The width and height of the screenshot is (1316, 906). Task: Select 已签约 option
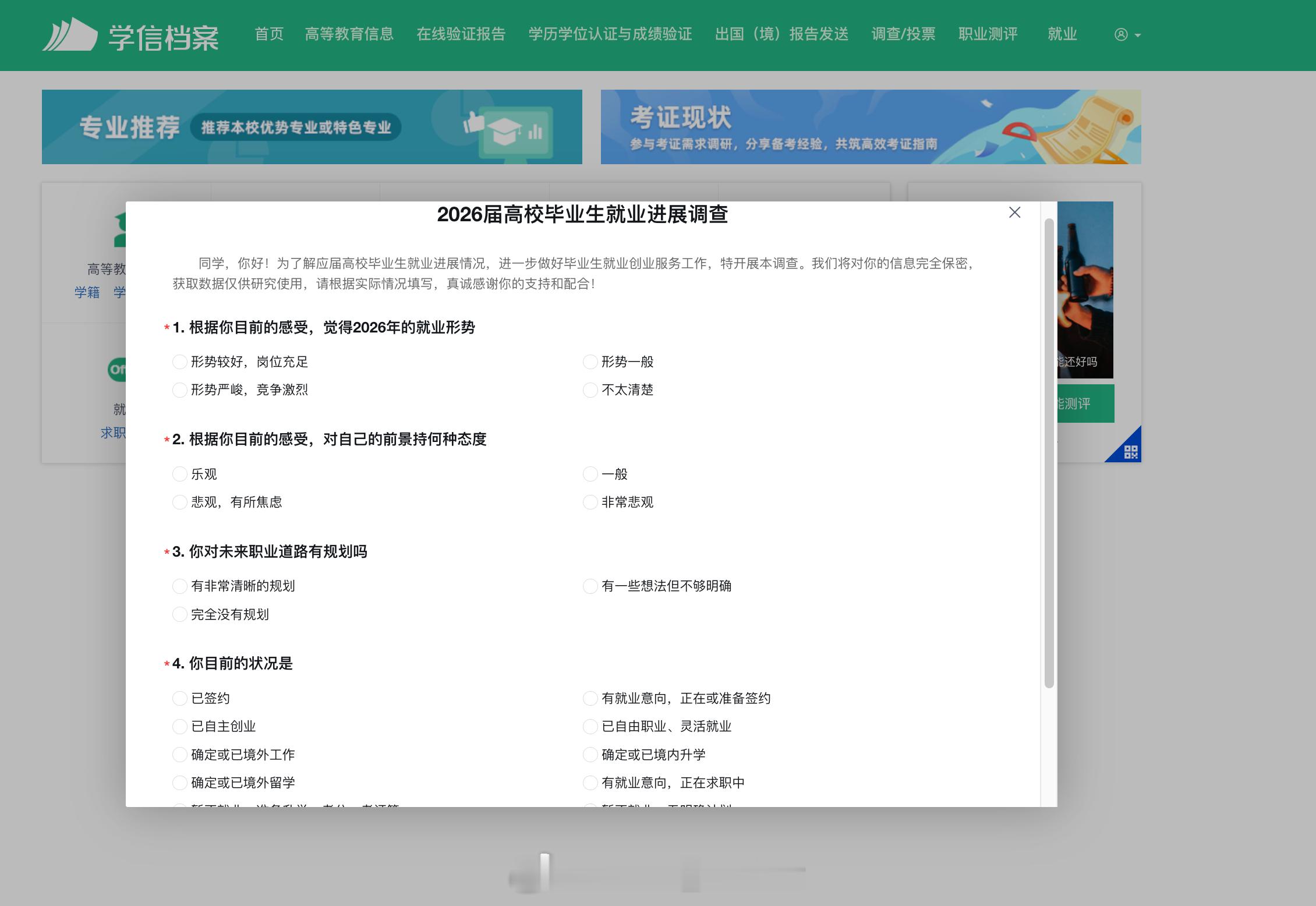[180, 698]
